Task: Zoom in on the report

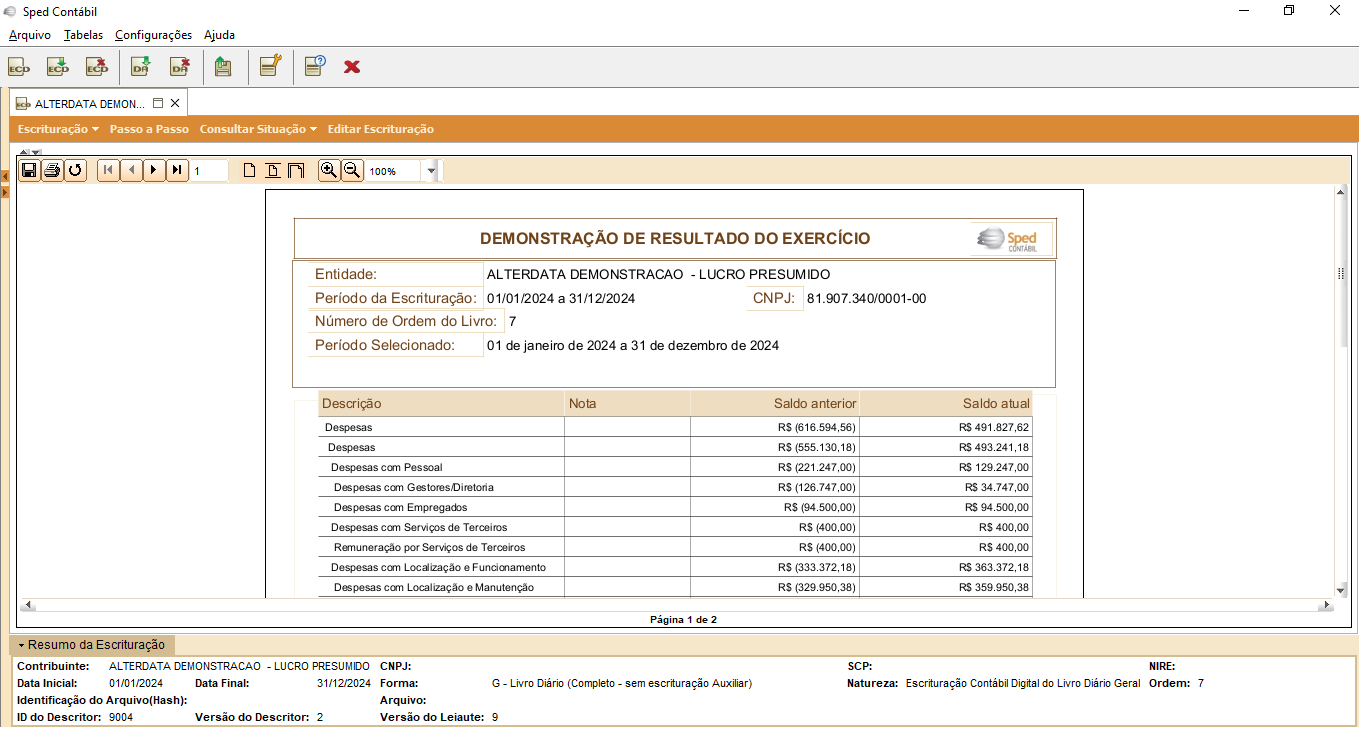Action: (x=329, y=170)
